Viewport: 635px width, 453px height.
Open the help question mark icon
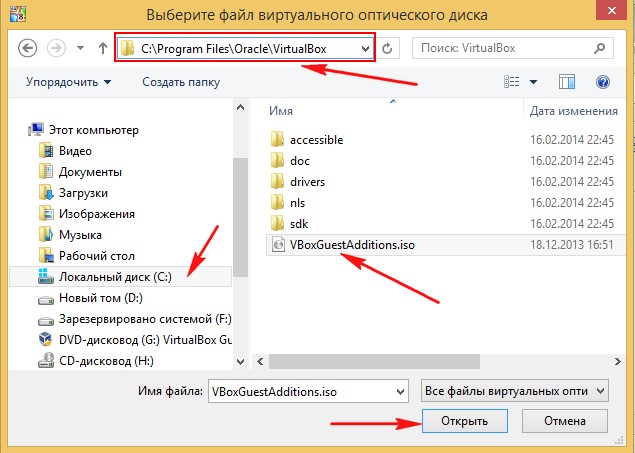click(x=603, y=82)
